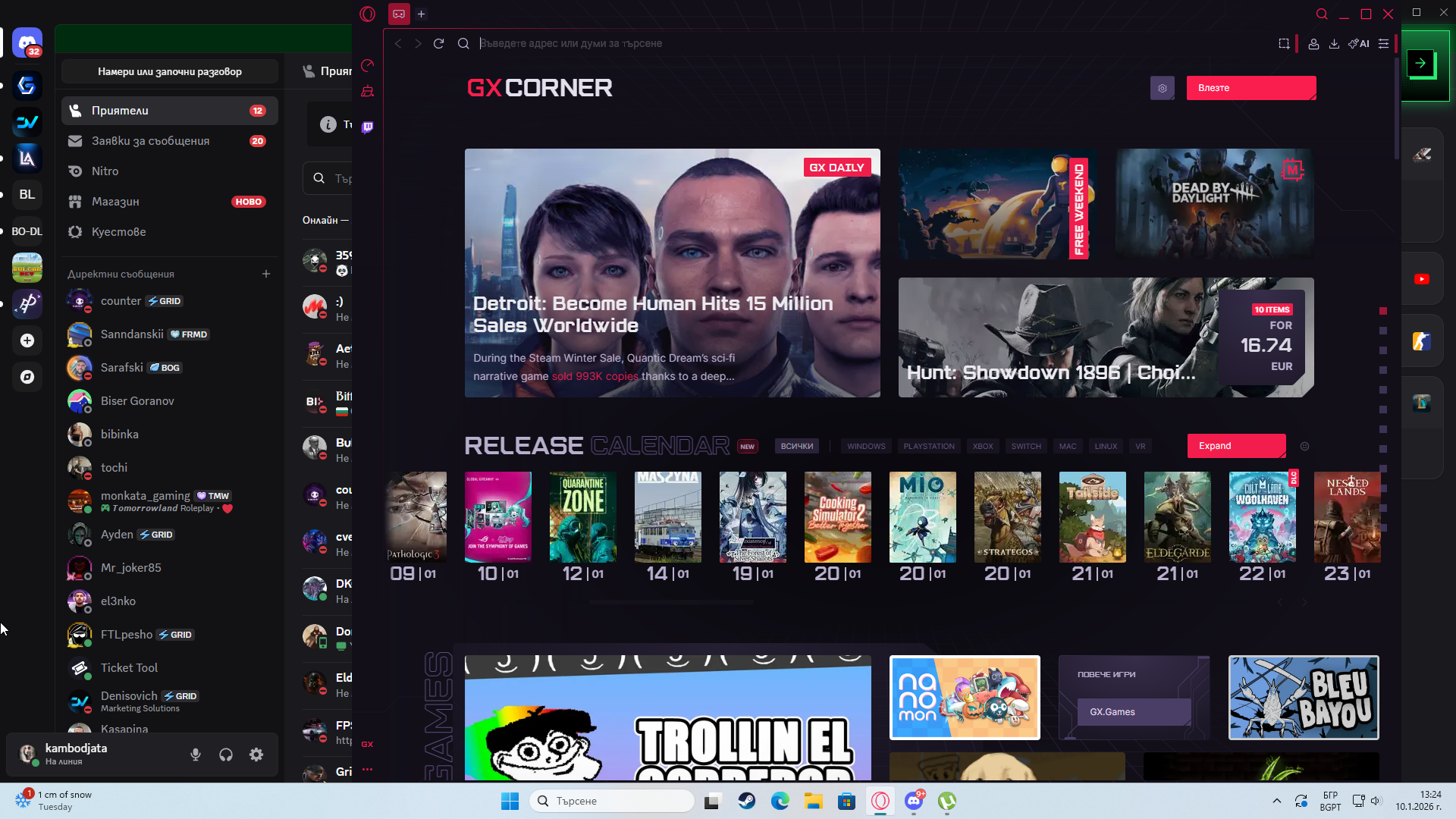1456x819 pixels.
Task: Open GX Control speedometer in sidebar
Action: (x=368, y=65)
